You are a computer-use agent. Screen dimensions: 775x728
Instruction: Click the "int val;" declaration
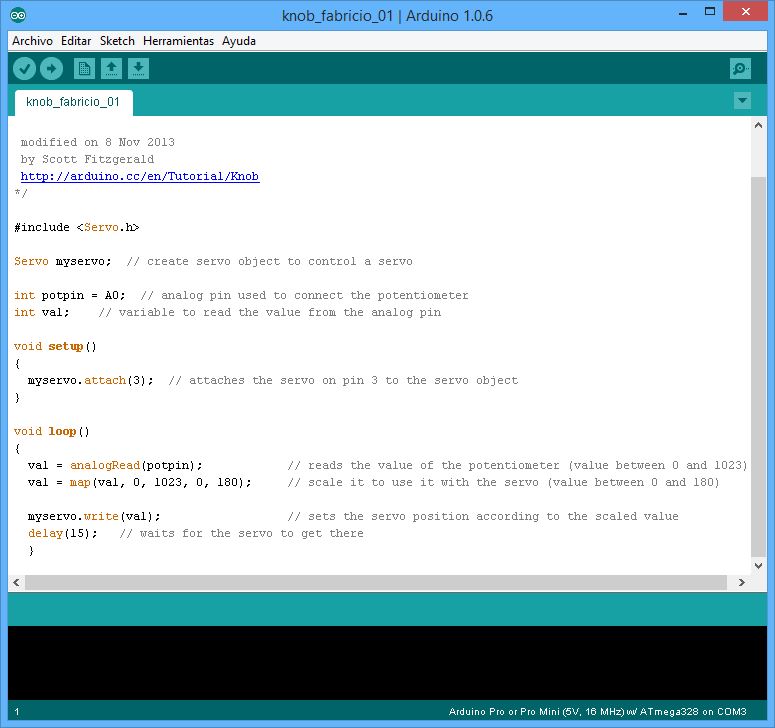pyautogui.click(x=42, y=312)
